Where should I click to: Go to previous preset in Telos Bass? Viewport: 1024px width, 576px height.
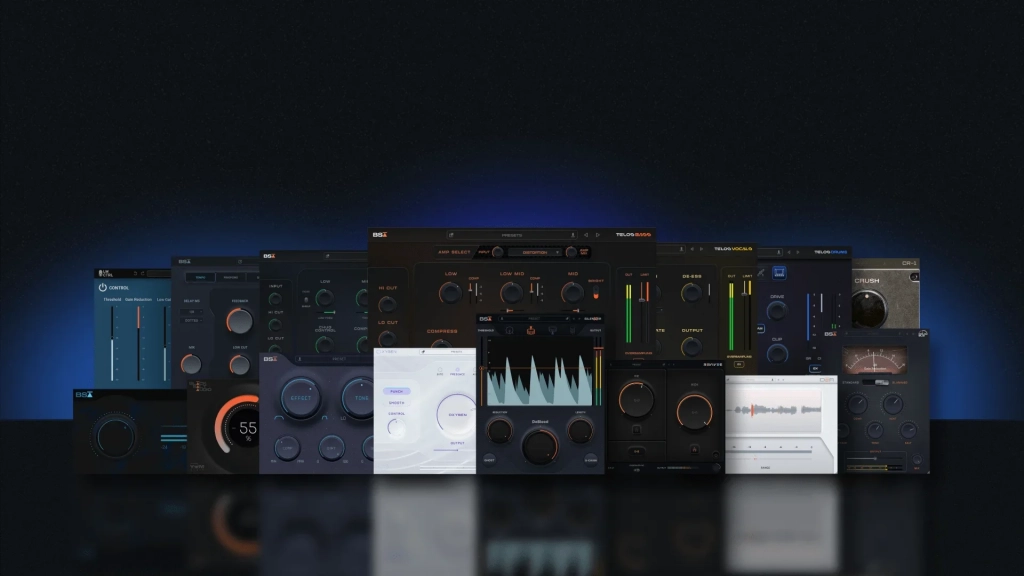click(586, 235)
